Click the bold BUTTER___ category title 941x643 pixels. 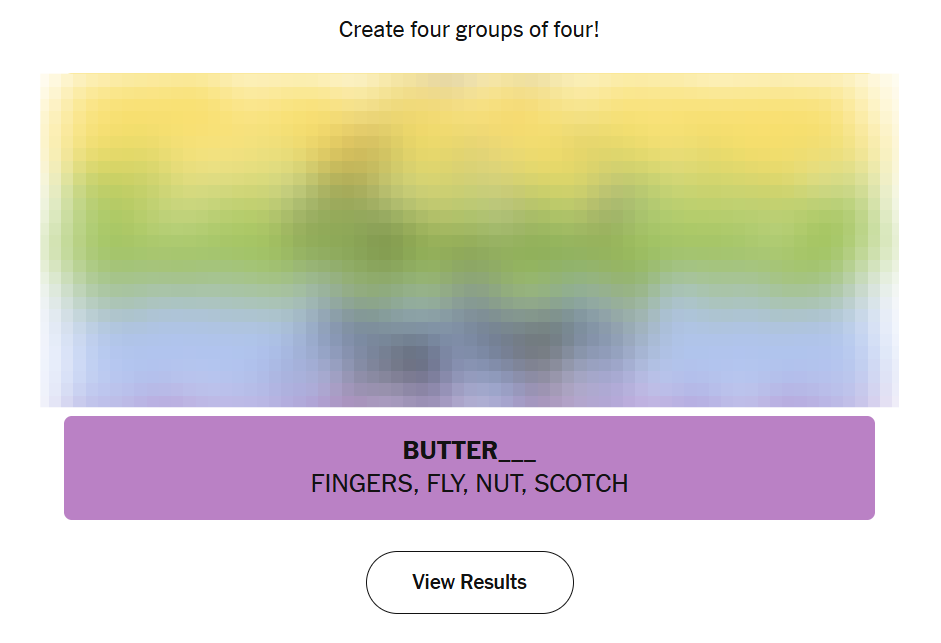point(469,450)
